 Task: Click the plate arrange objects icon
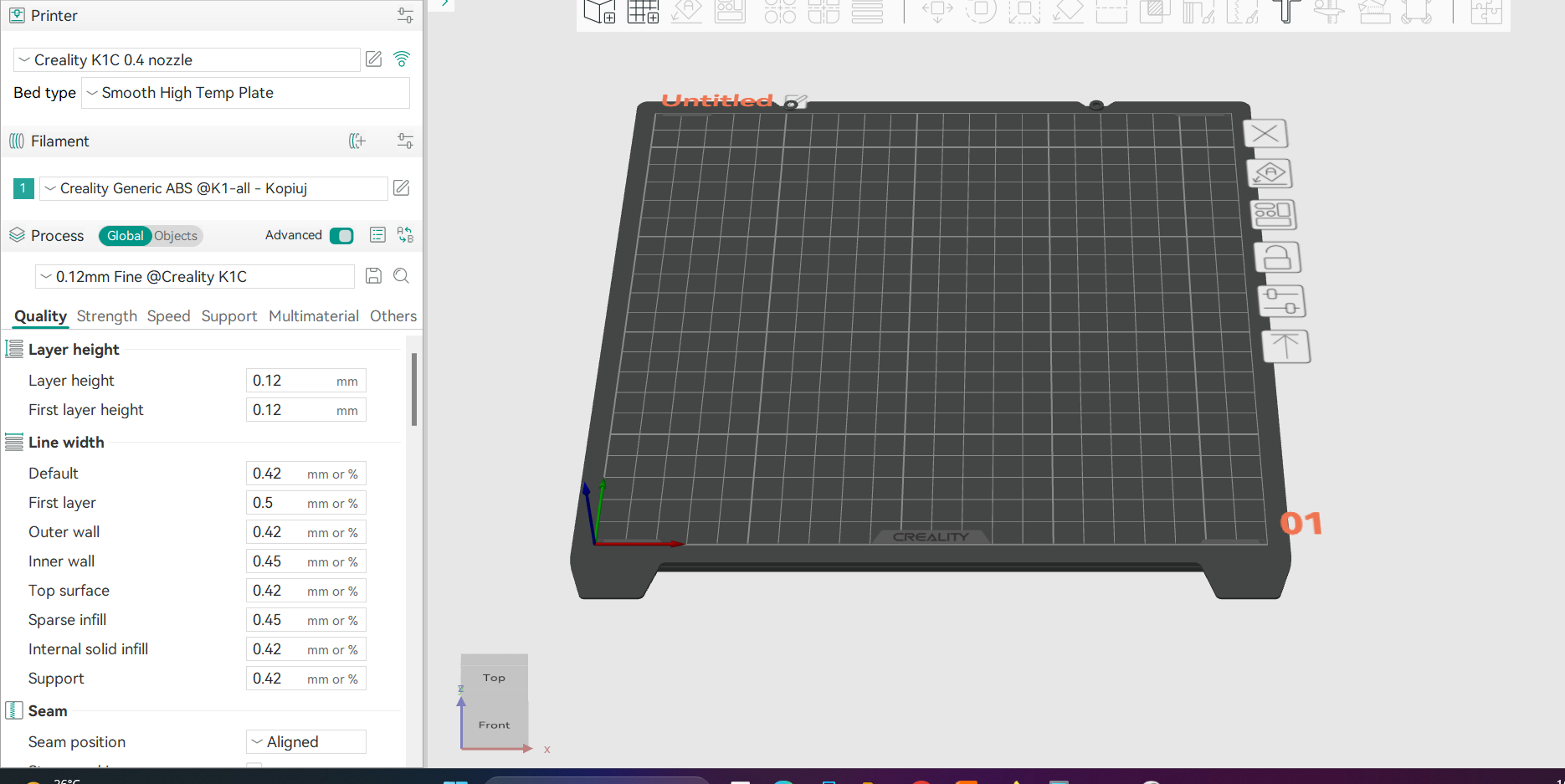click(1274, 214)
